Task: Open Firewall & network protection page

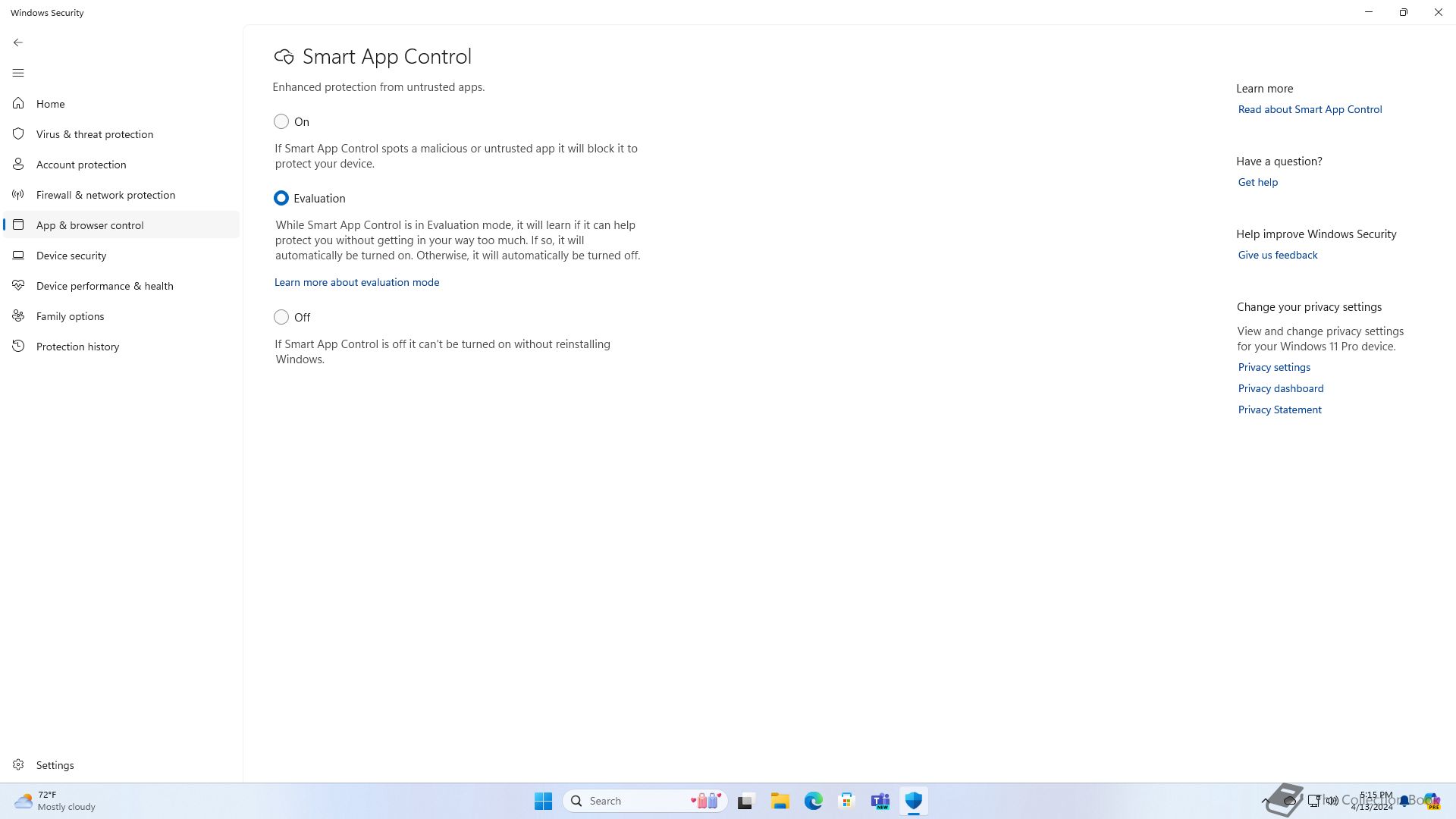Action: [x=121, y=194]
